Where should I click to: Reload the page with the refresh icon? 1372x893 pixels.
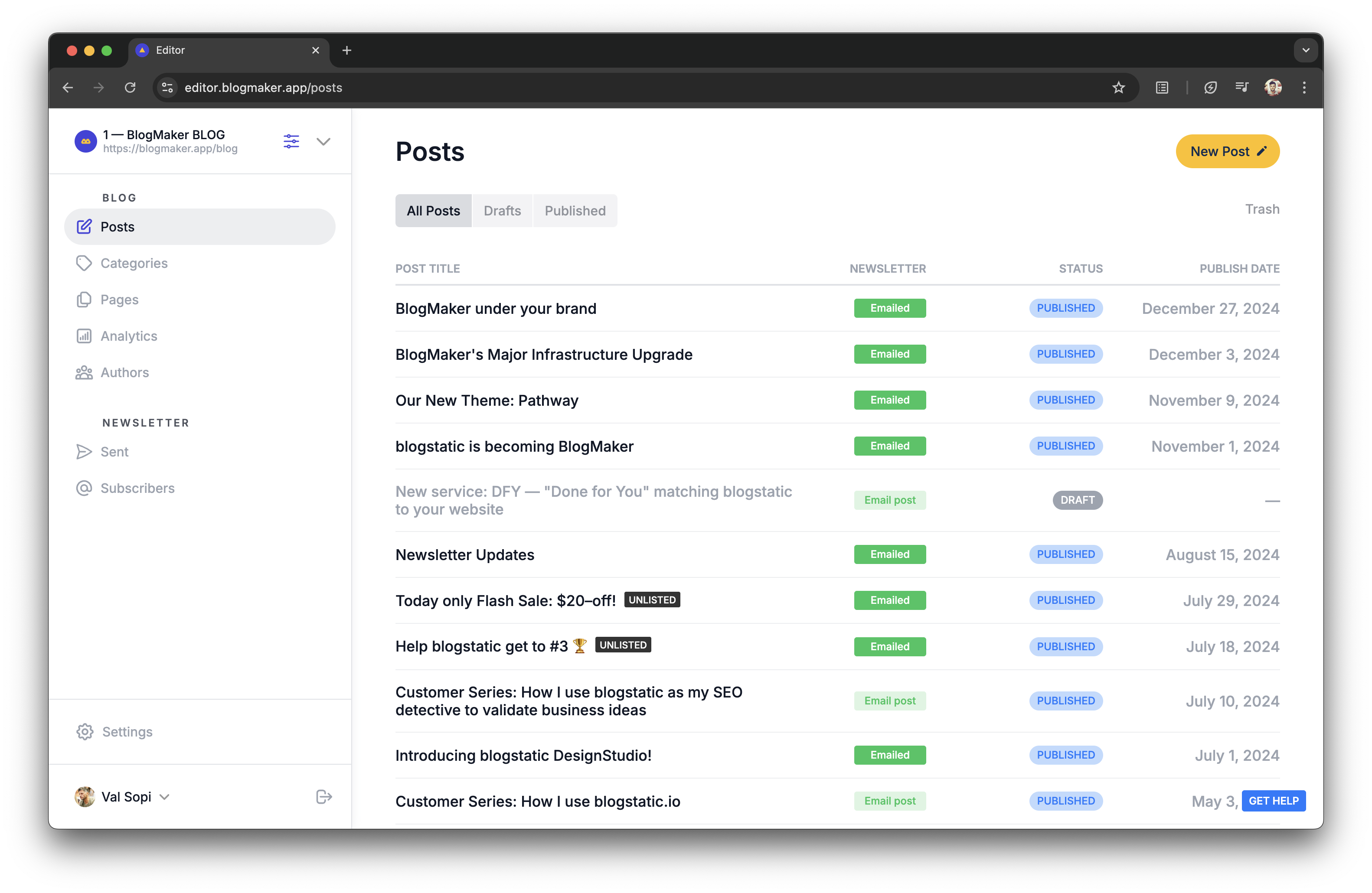pyautogui.click(x=130, y=88)
